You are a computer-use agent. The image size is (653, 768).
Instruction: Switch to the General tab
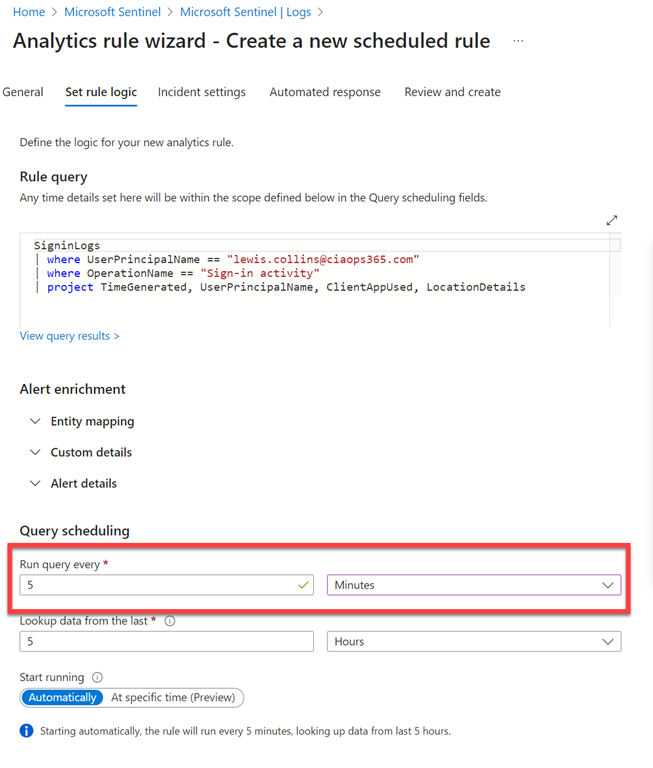23,92
